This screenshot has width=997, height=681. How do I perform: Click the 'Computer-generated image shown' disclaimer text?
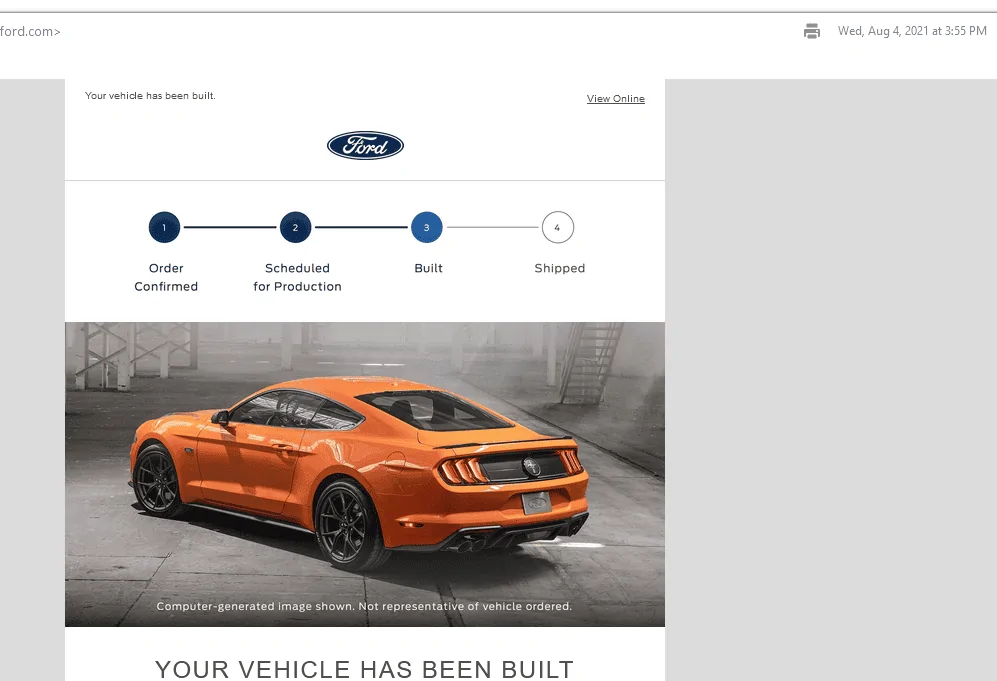click(364, 606)
